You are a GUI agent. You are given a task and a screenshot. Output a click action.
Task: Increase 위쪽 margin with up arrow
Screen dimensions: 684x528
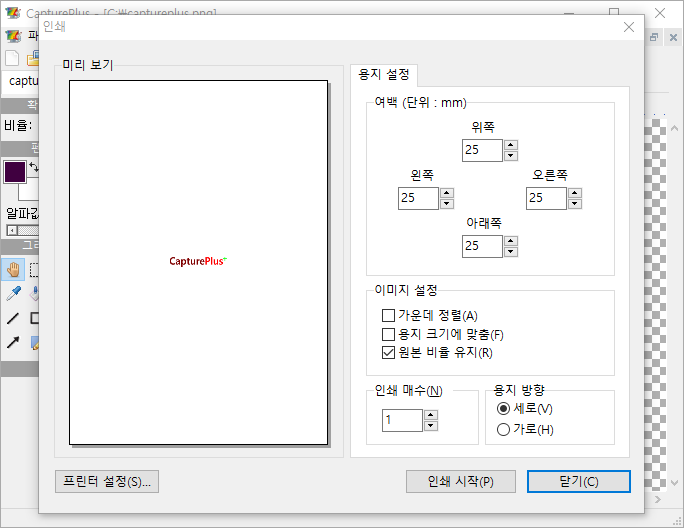tap(511, 145)
